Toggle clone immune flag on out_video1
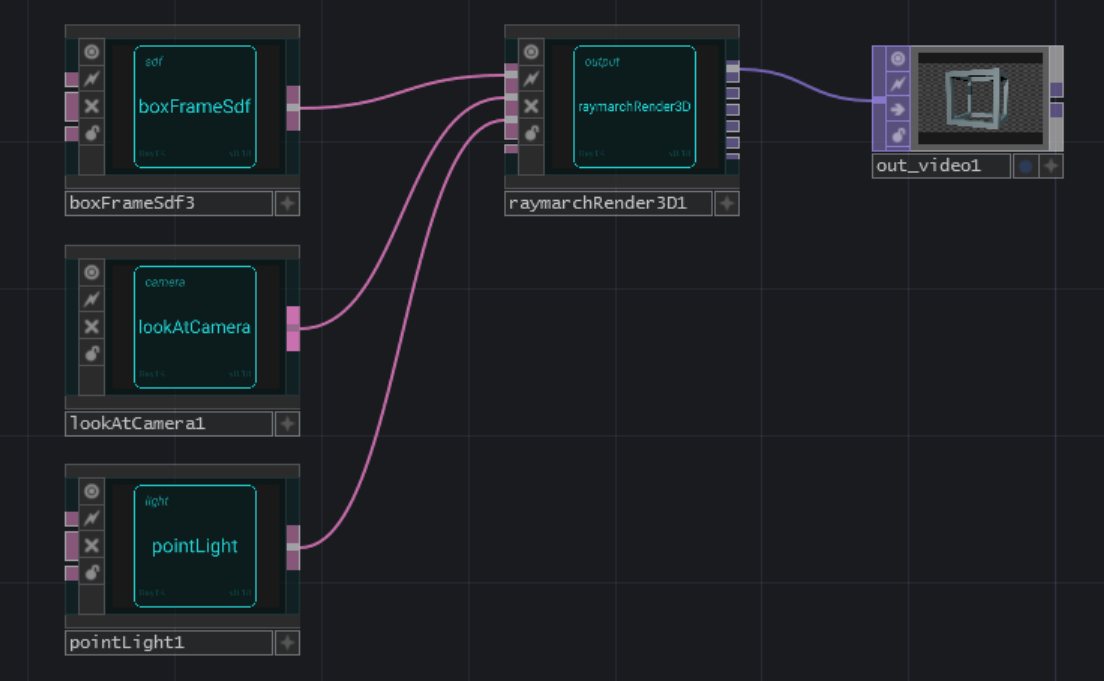 898,85
